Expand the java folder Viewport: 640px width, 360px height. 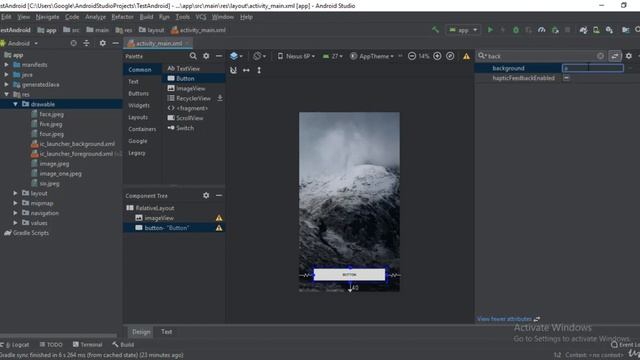point(7,75)
